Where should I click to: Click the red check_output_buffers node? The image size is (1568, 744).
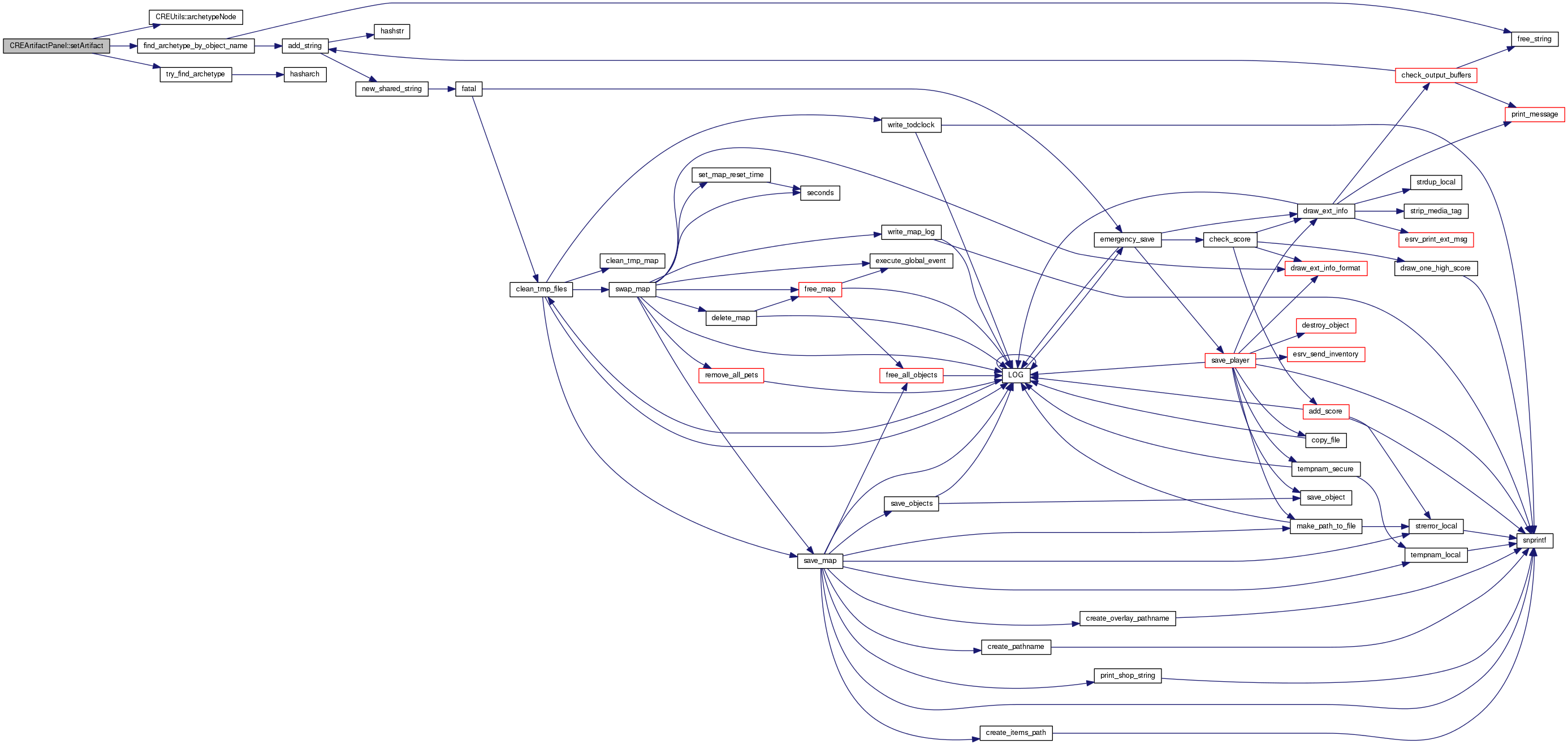(1435, 75)
